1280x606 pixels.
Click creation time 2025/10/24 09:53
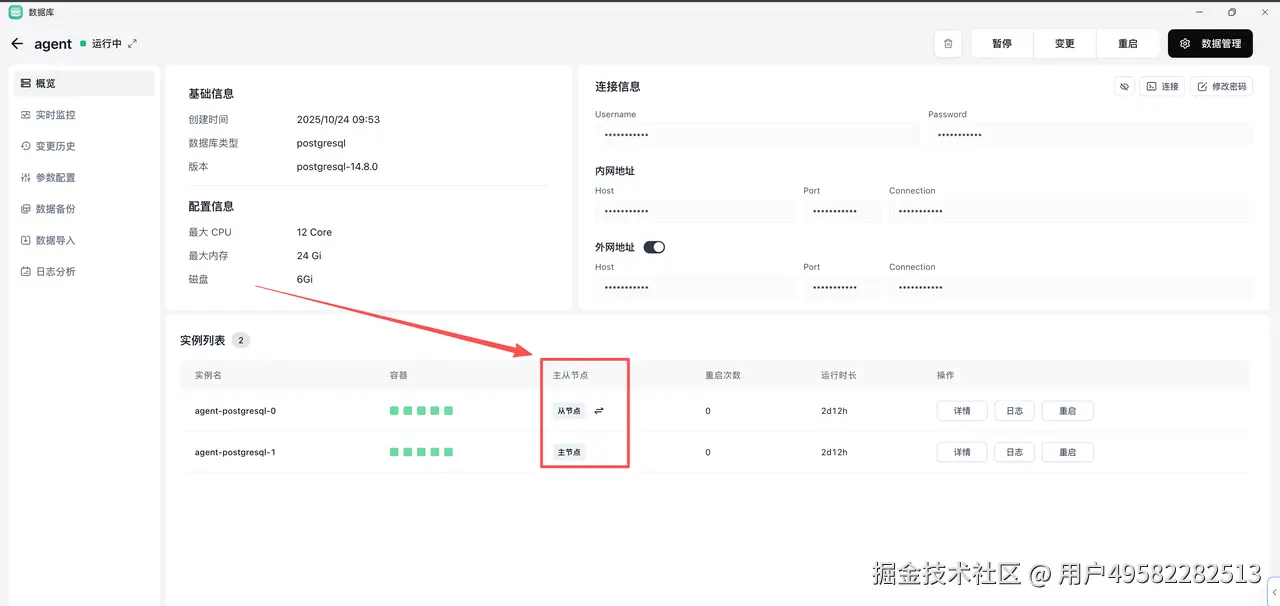coord(338,119)
